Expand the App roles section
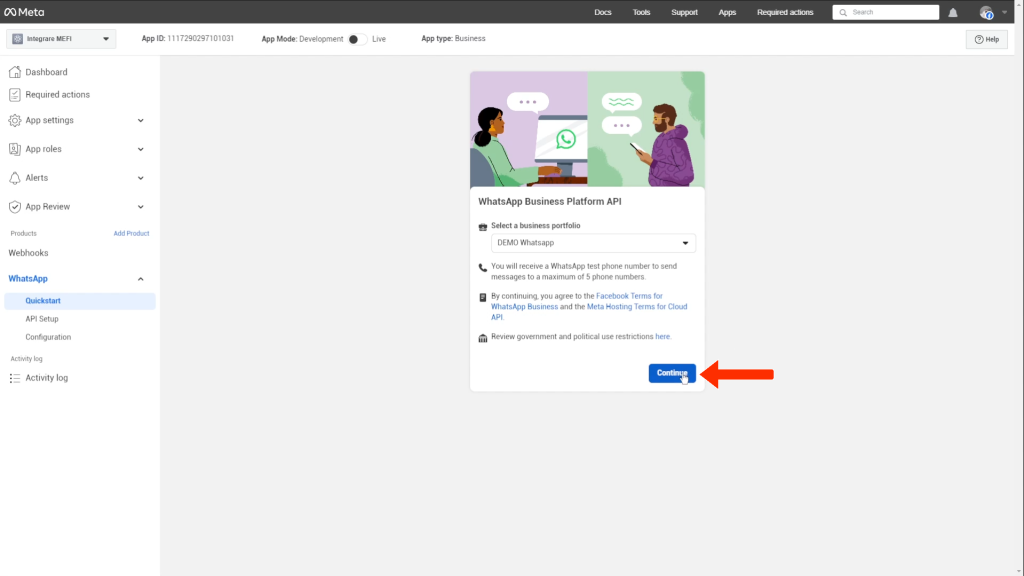1024x576 pixels. pos(140,149)
